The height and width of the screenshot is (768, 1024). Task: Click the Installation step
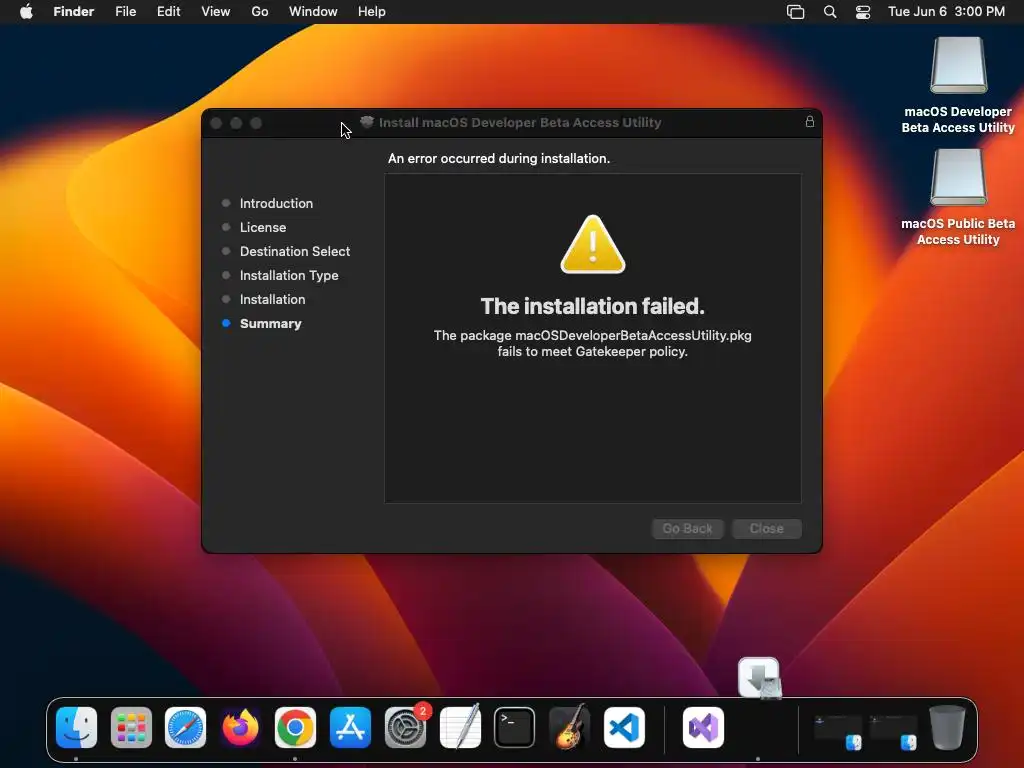272,299
